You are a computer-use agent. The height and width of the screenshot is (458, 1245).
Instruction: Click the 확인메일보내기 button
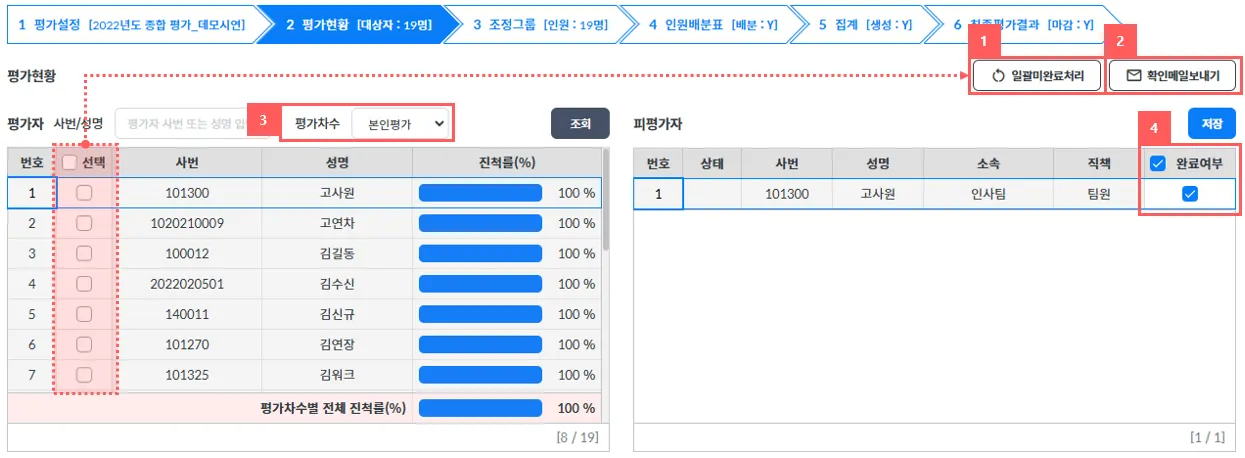[1172, 76]
